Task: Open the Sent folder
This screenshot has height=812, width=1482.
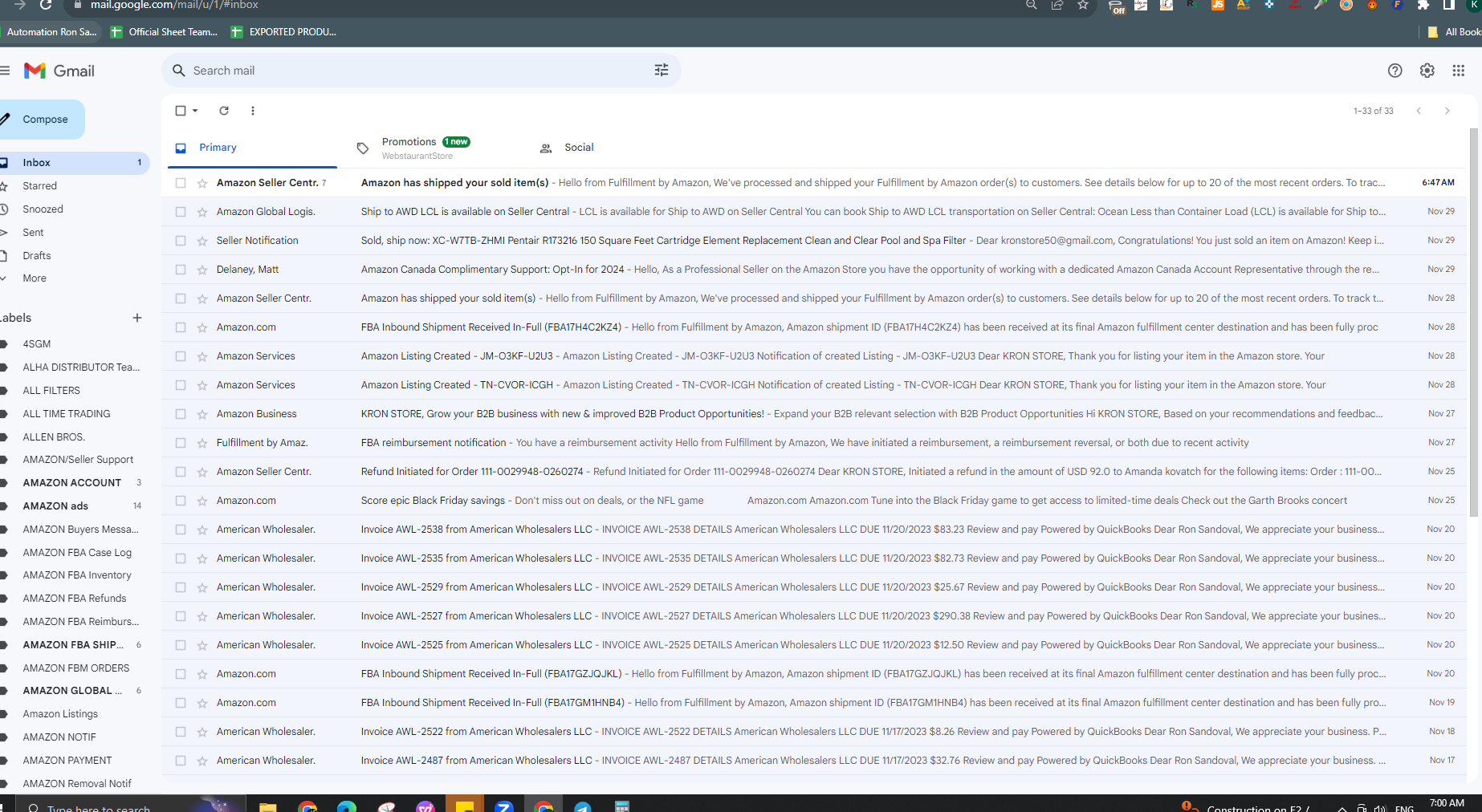Action: pos(33,233)
